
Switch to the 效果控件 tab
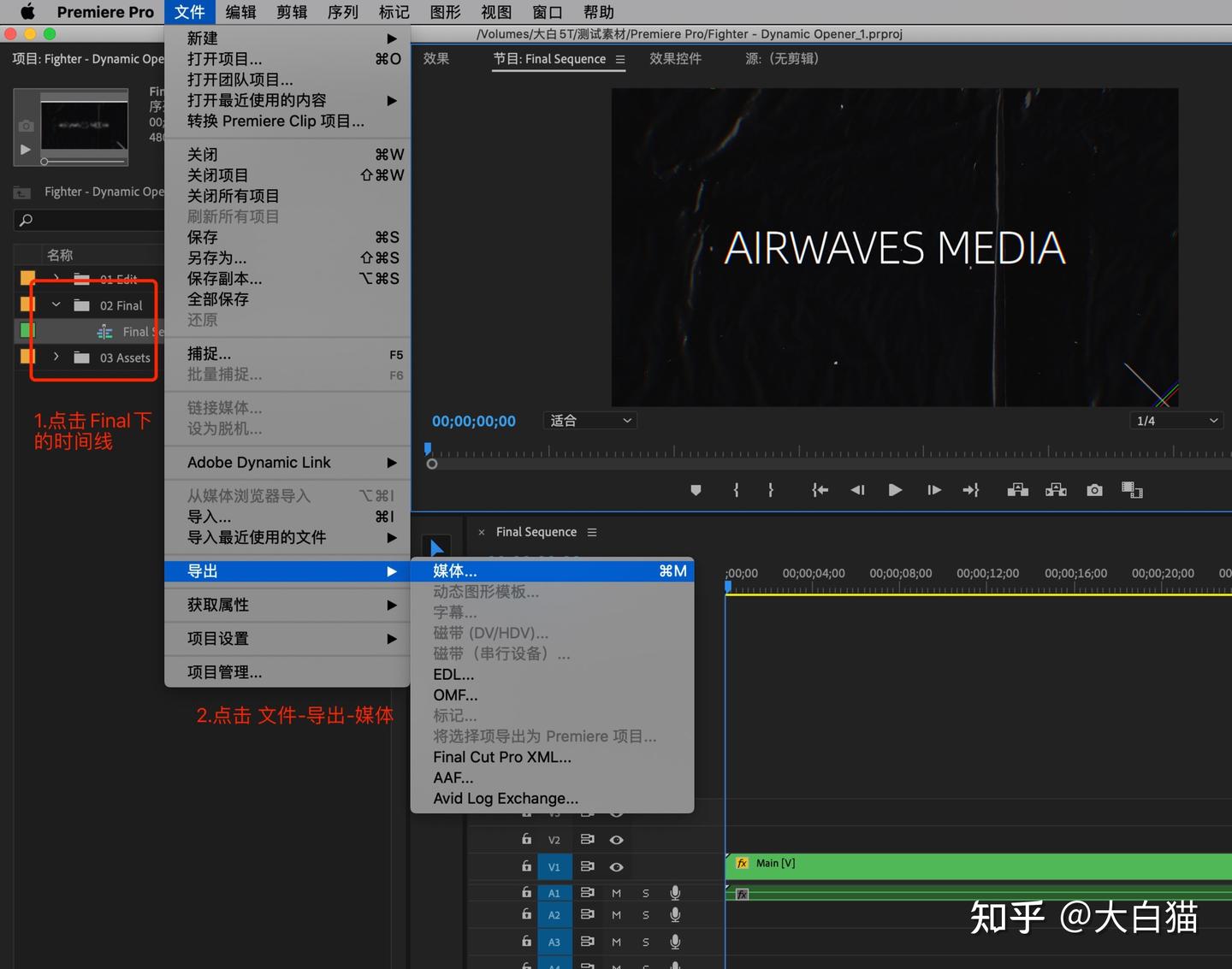pos(675,58)
